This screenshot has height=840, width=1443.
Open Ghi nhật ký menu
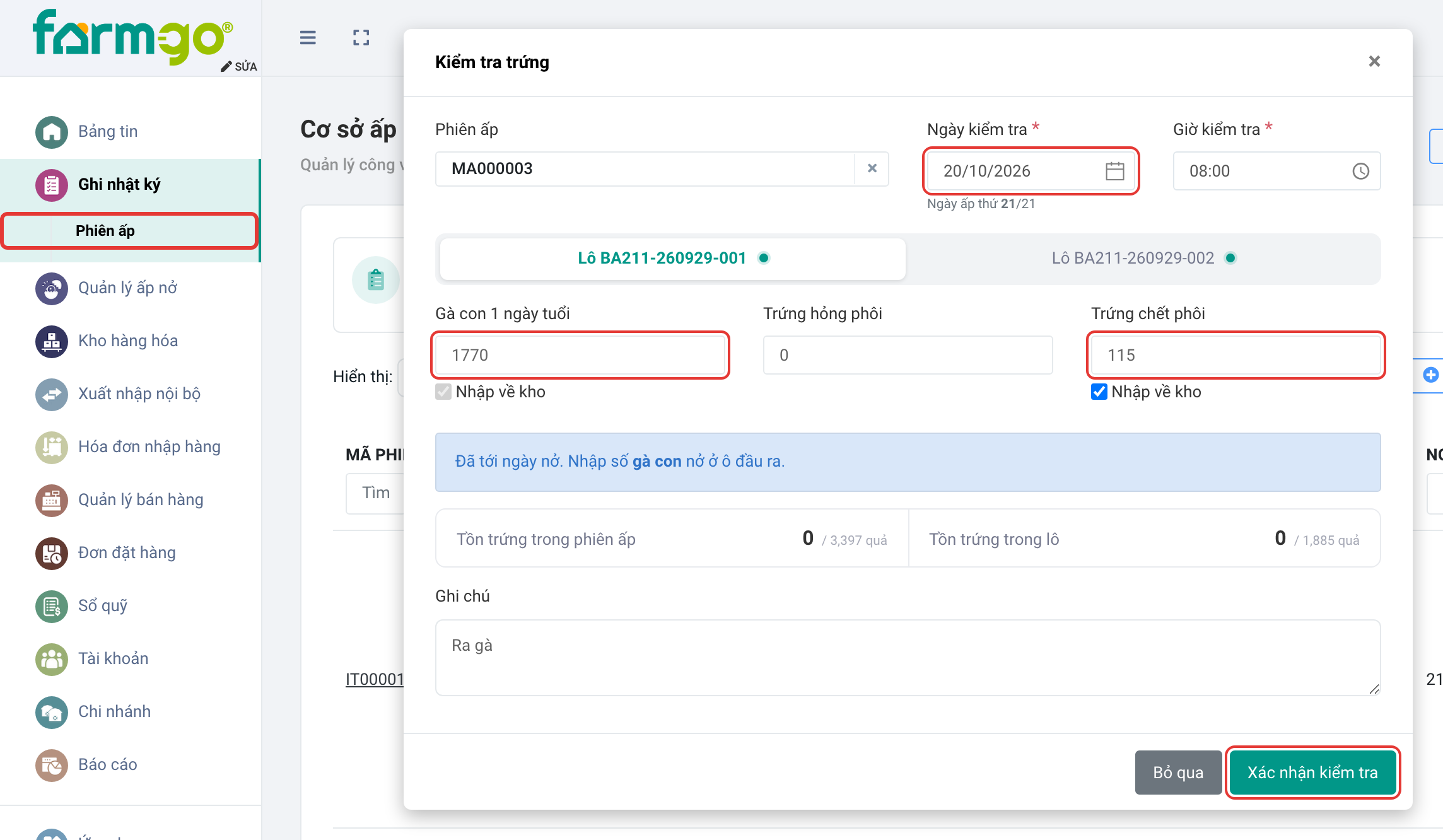[x=131, y=185]
